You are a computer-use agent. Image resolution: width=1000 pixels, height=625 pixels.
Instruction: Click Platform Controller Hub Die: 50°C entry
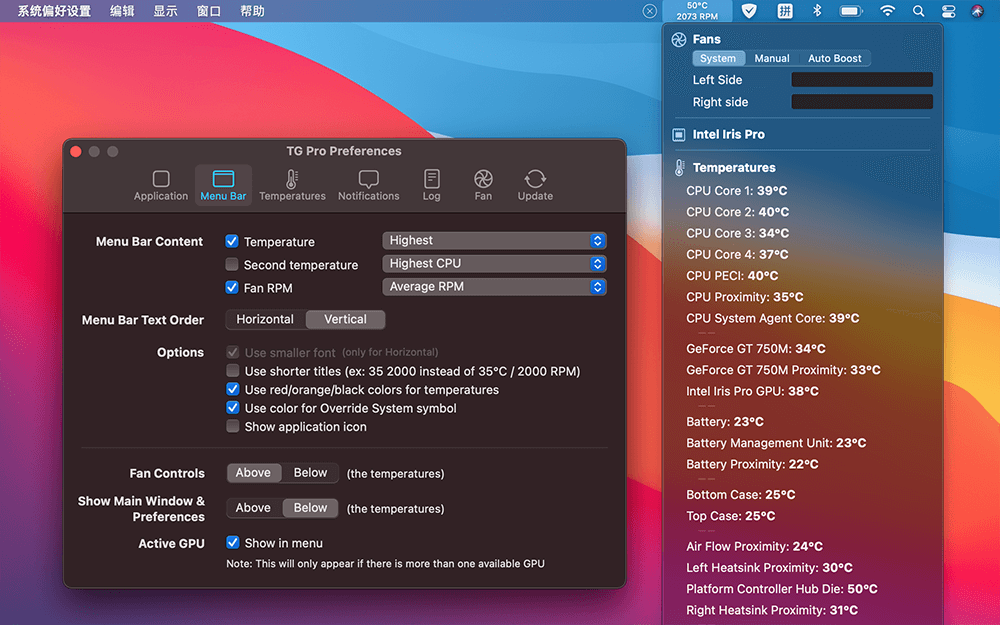pyautogui.click(x=782, y=589)
